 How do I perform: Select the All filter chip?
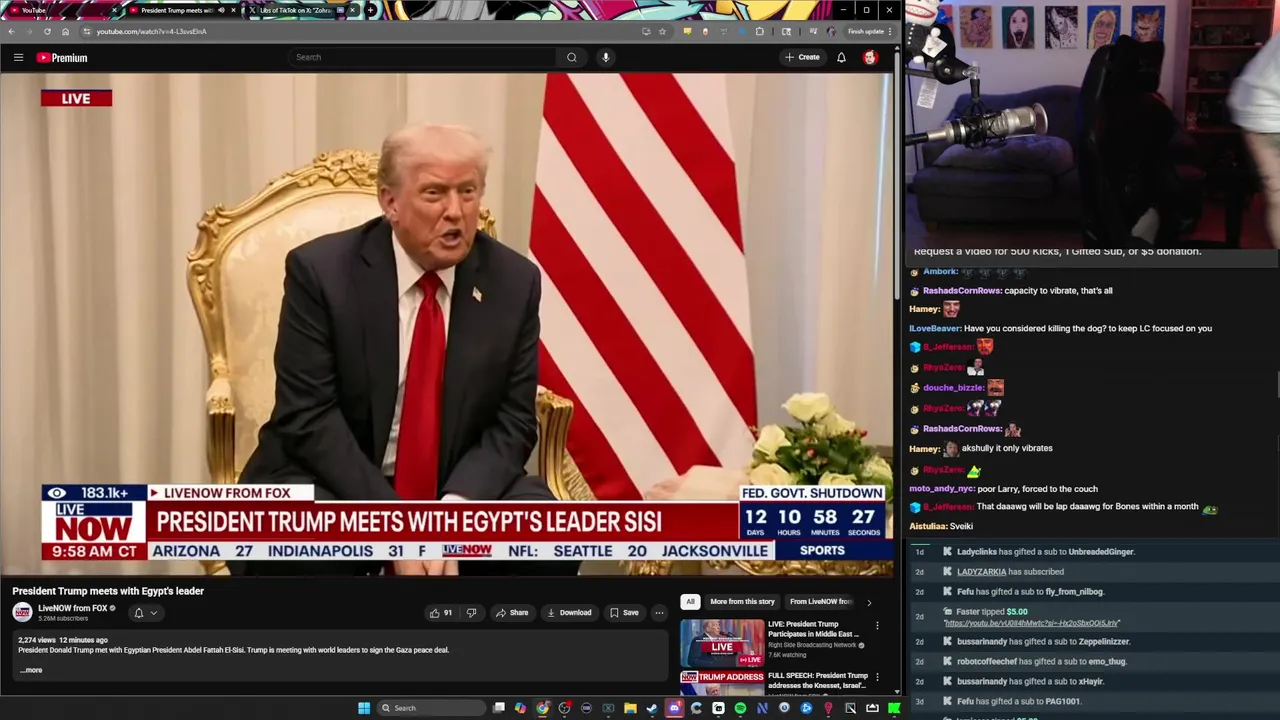tap(690, 602)
